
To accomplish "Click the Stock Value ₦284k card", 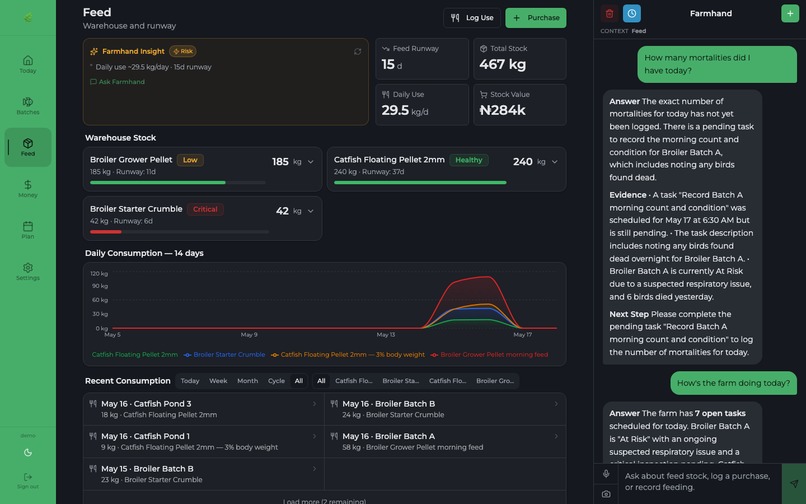I will click(x=520, y=104).
